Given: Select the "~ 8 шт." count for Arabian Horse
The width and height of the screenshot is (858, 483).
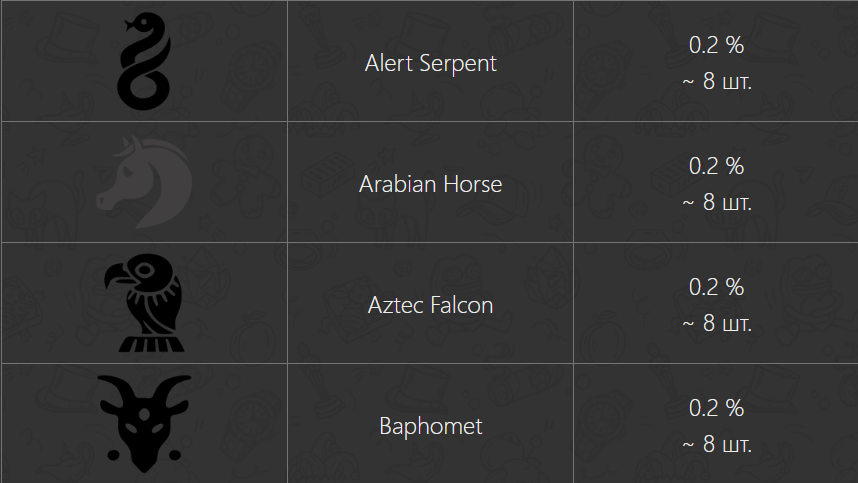Looking at the screenshot, I should 716,203.
